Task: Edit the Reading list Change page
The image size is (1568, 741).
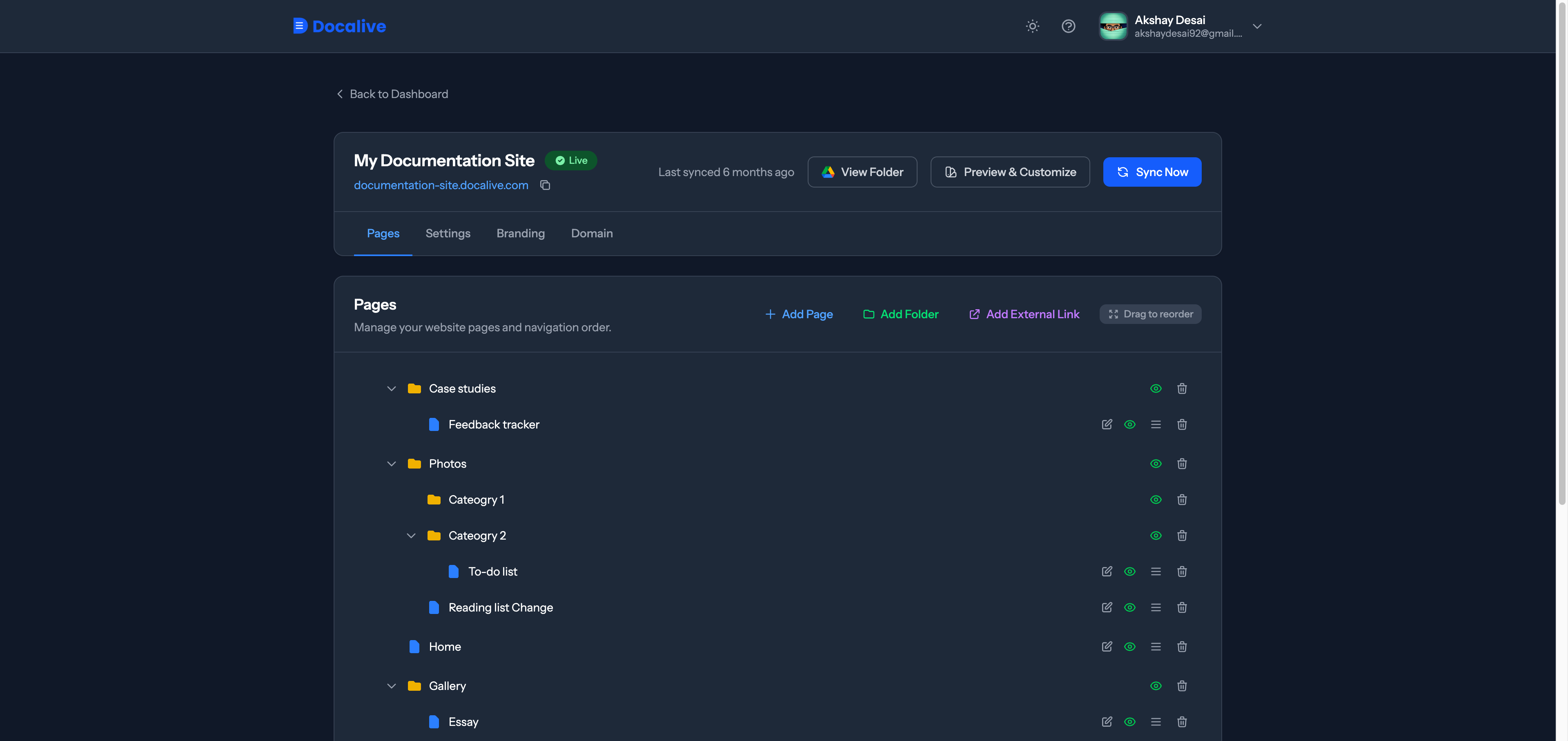Action: tap(1107, 607)
